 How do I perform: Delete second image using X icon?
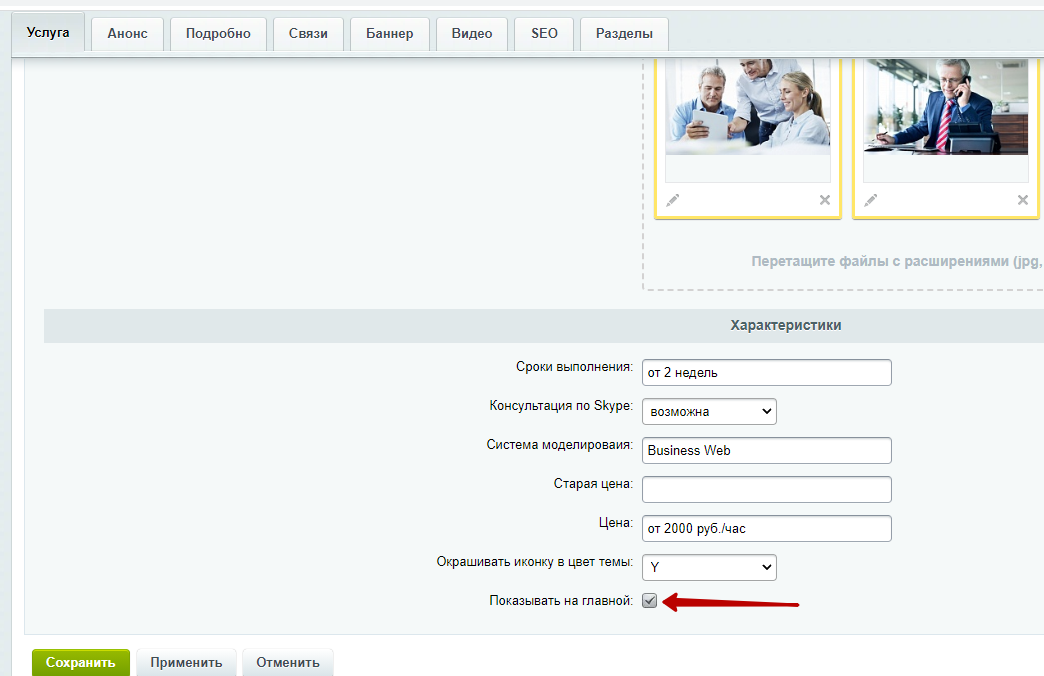(x=1023, y=200)
